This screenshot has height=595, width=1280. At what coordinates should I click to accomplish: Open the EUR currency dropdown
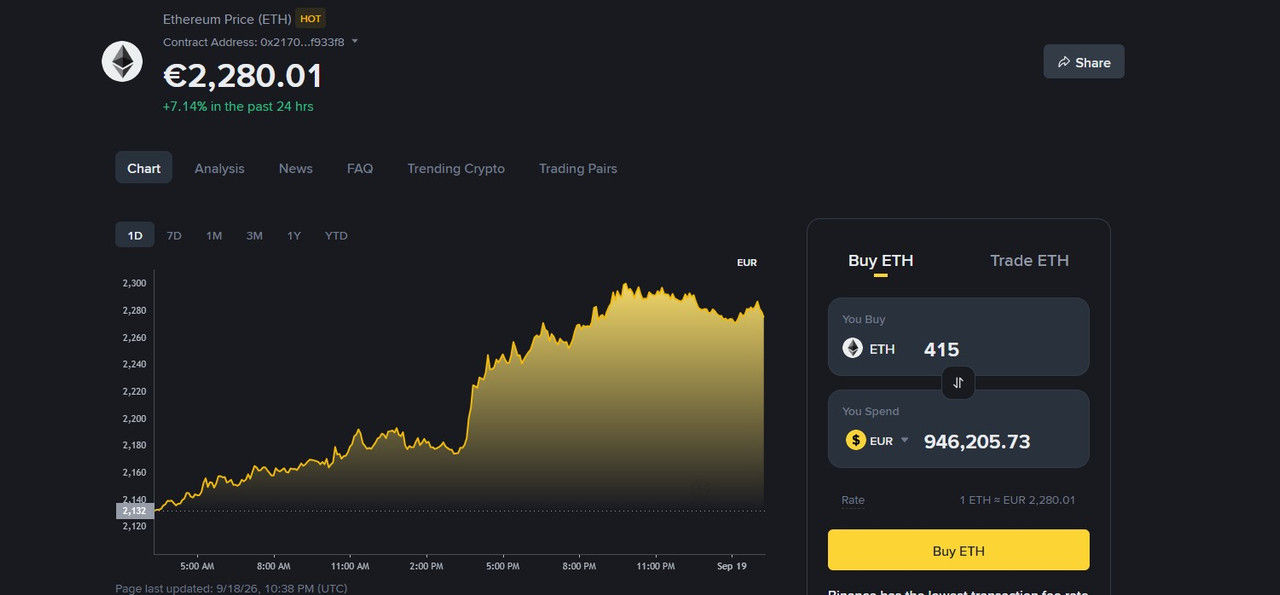click(889, 440)
